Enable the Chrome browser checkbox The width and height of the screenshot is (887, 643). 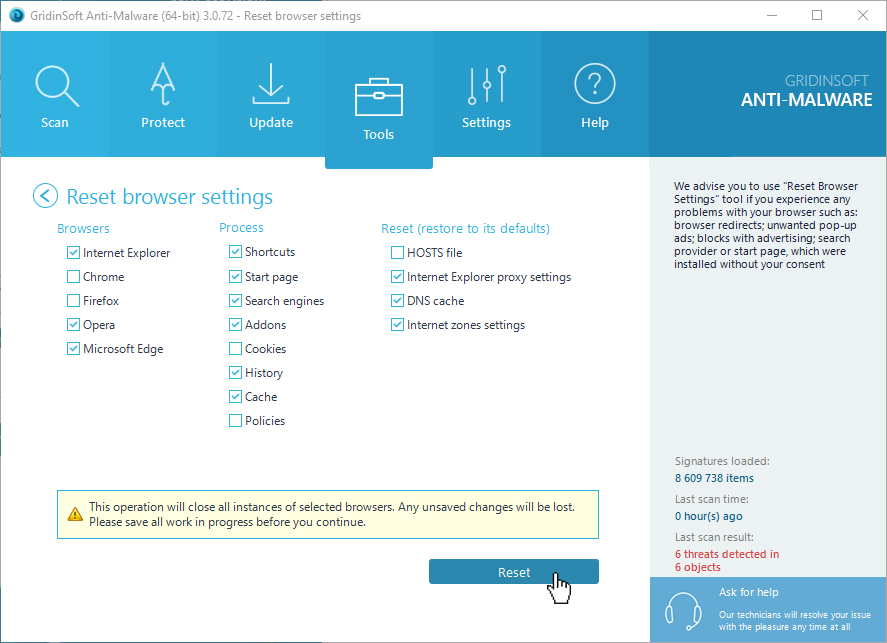[74, 277]
